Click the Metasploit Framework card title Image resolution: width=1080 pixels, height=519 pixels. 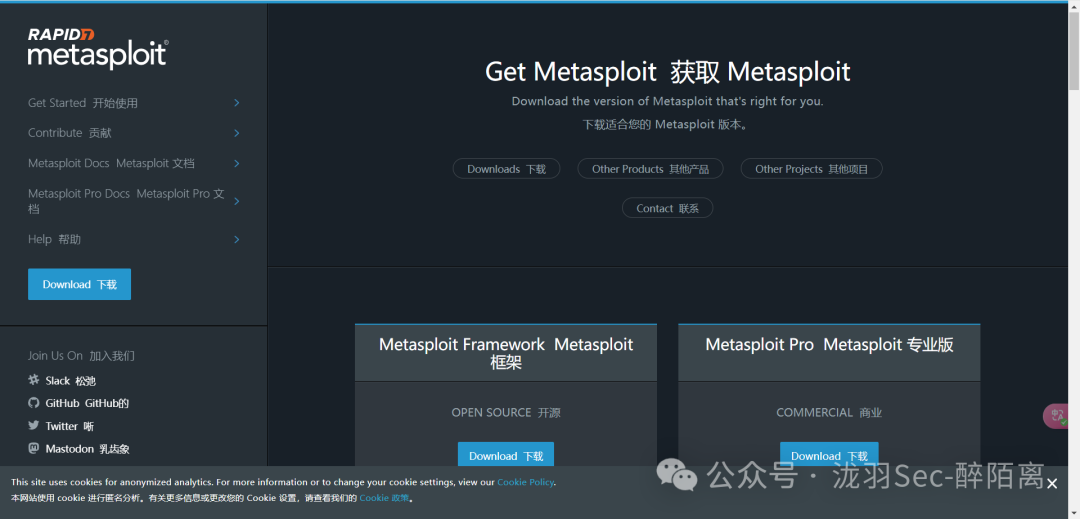pos(506,353)
